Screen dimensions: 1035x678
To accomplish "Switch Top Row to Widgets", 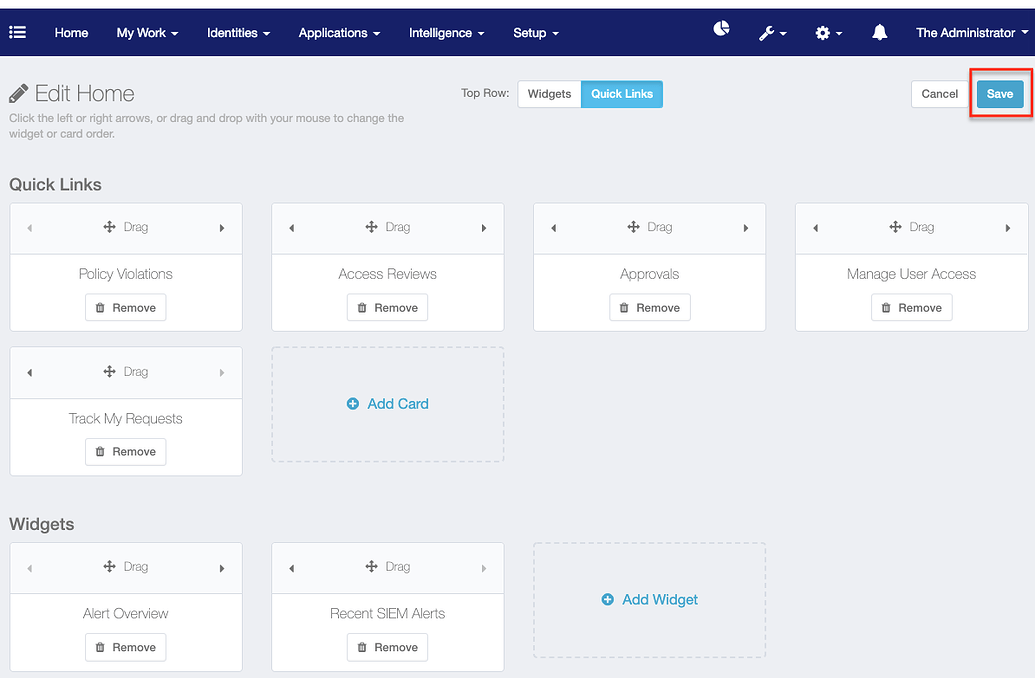I will coord(549,93).
